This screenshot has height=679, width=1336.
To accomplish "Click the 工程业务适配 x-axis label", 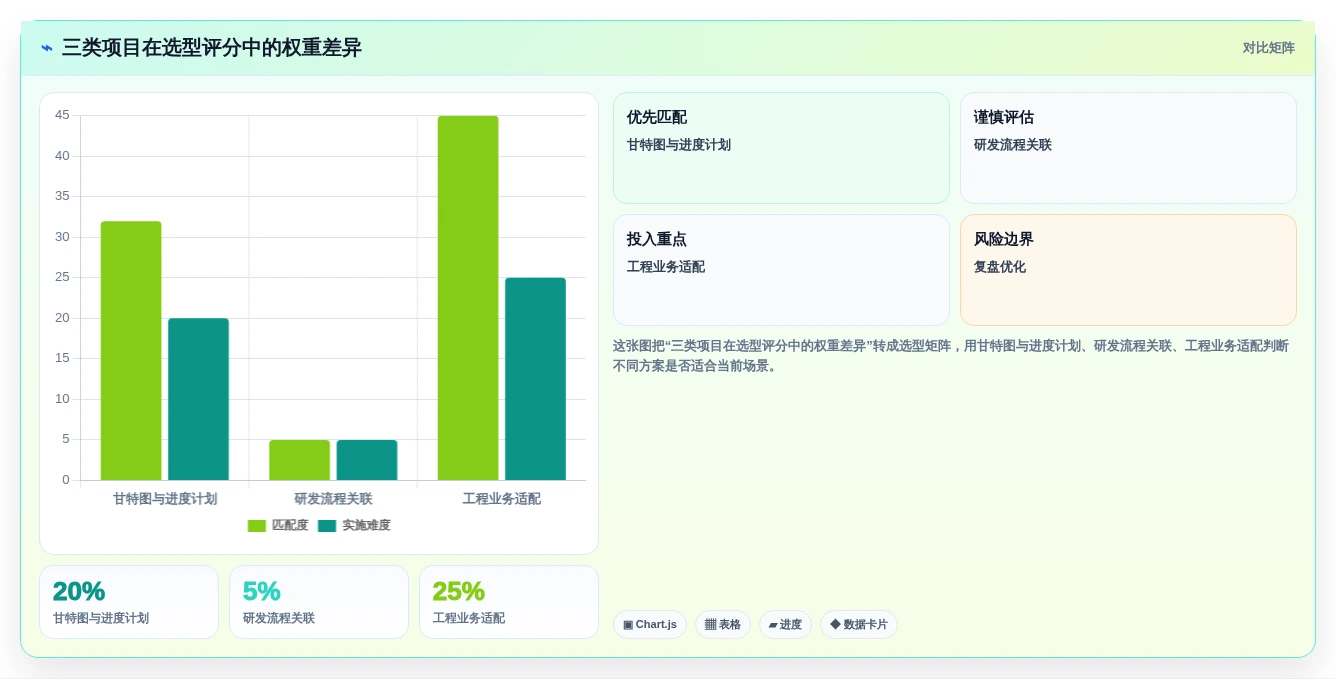I will pyautogui.click(x=502, y=499).
